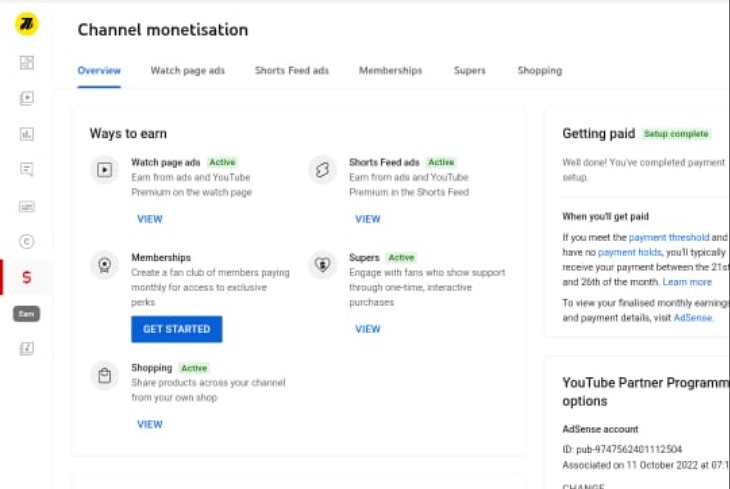Click VIEW under Shopping

[150, 424]
